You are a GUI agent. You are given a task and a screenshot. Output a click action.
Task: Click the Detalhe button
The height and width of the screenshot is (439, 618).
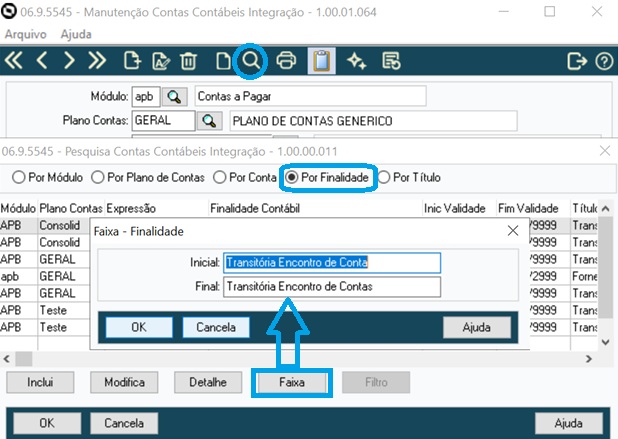[x=208, y=382]
